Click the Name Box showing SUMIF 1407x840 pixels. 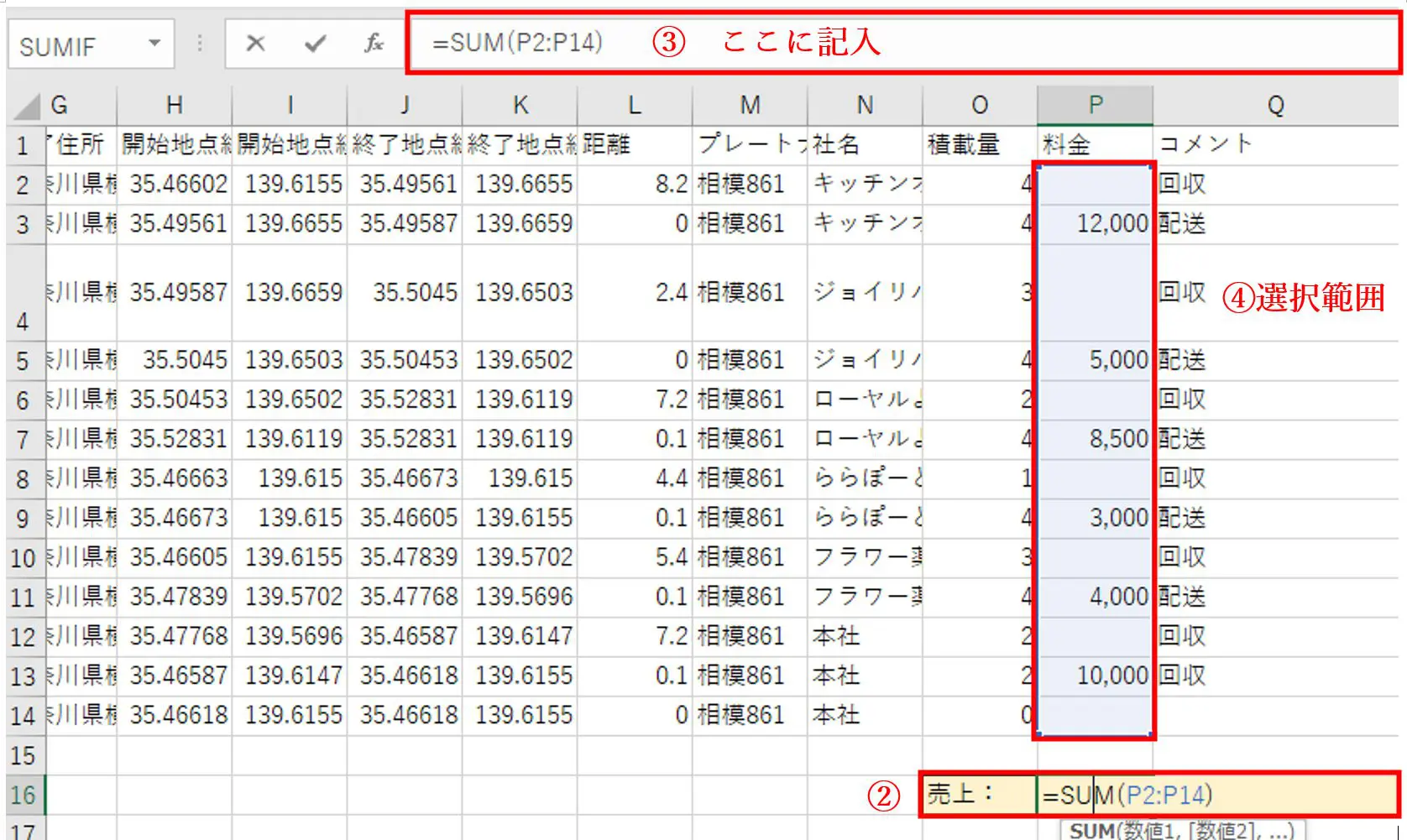point(76,45)
